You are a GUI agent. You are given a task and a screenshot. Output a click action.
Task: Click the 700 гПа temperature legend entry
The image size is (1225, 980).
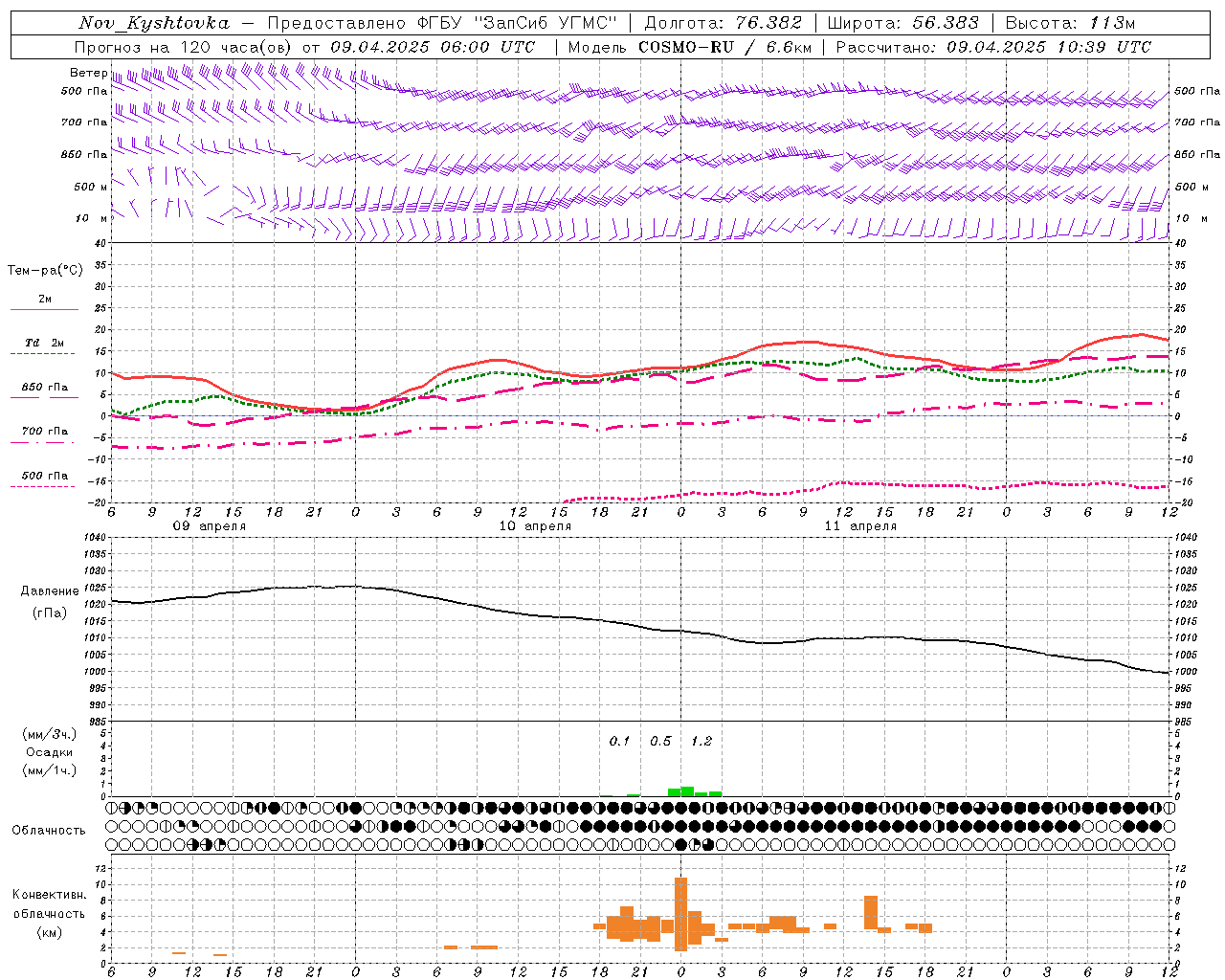pyautogui.click(x=45, y=432)
